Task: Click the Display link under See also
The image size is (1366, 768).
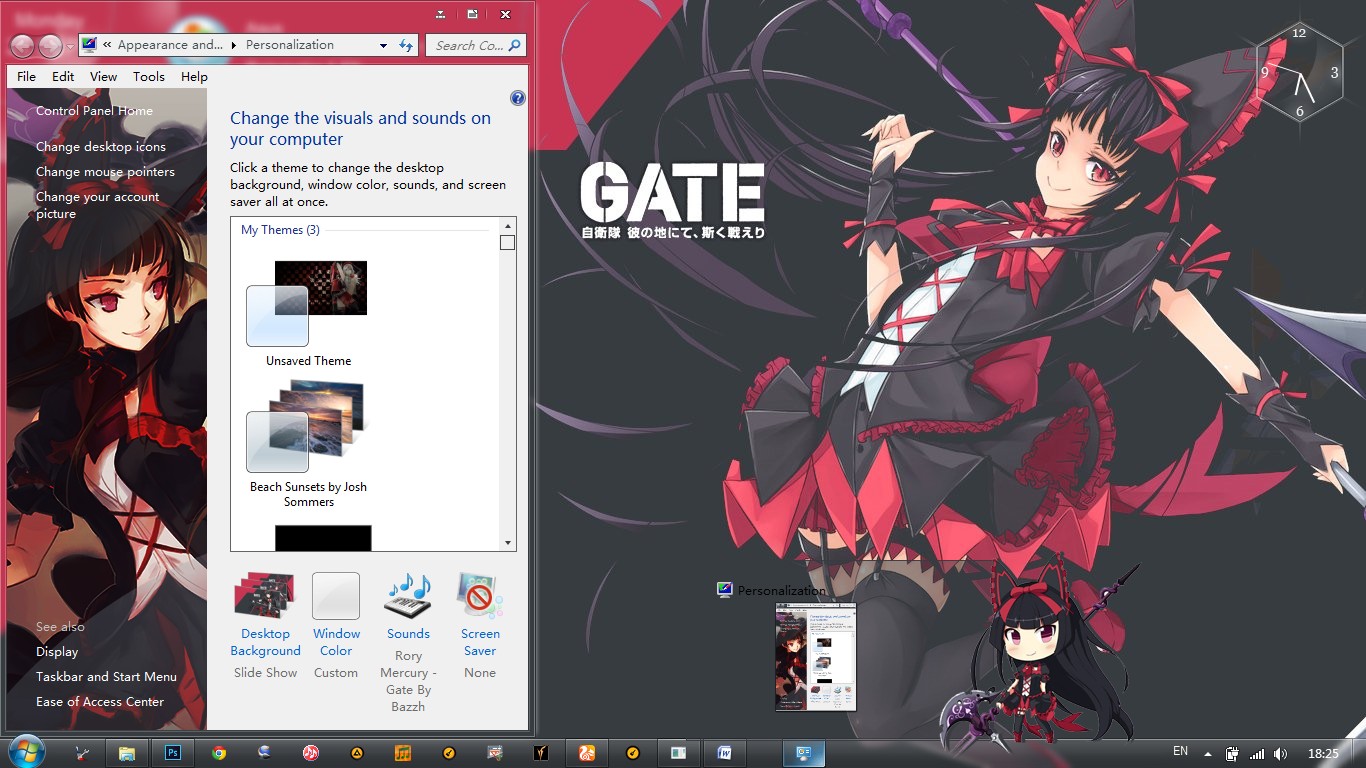Action: [x=57, y=651]
